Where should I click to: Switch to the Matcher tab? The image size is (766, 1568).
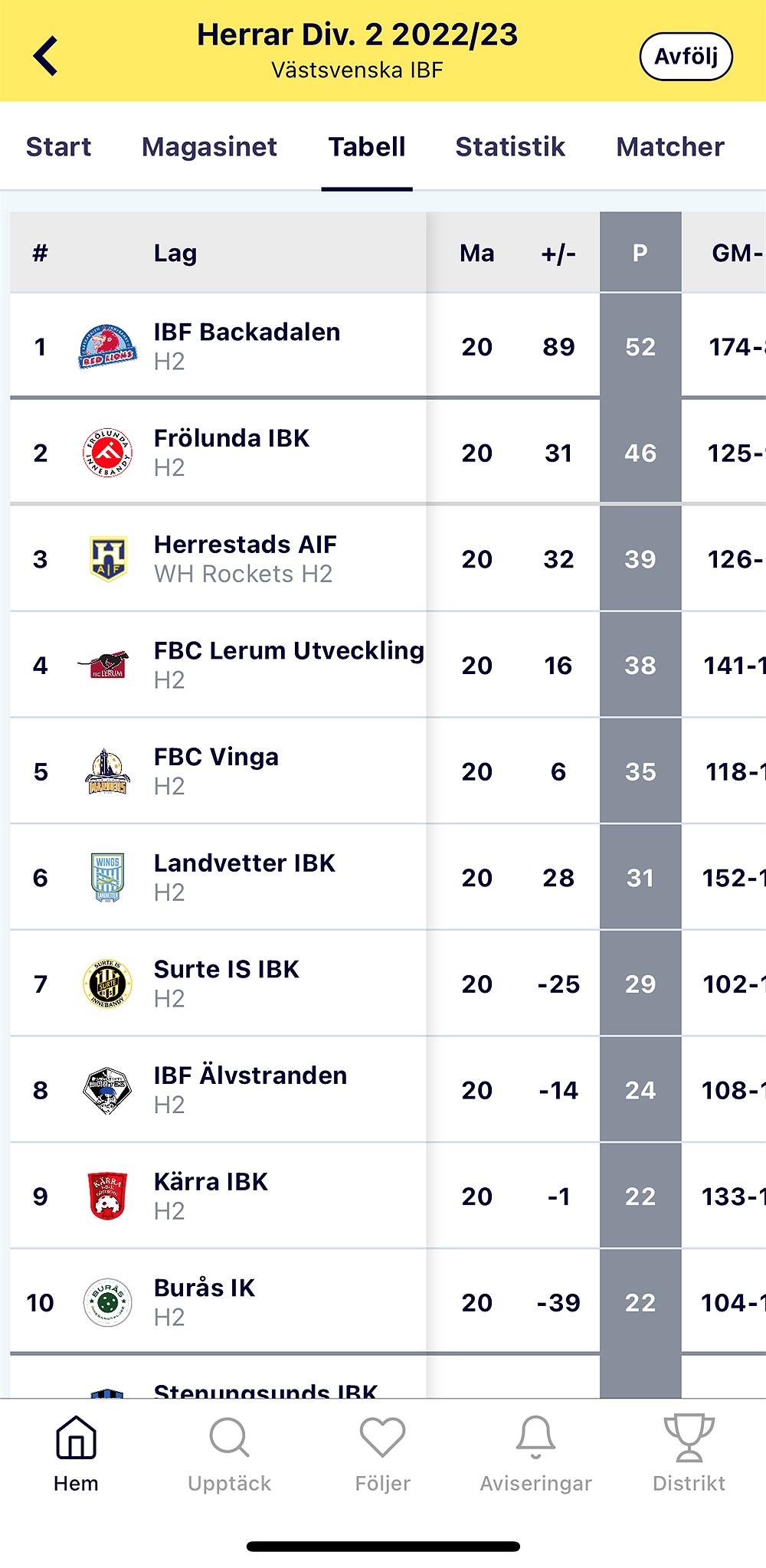670,146
